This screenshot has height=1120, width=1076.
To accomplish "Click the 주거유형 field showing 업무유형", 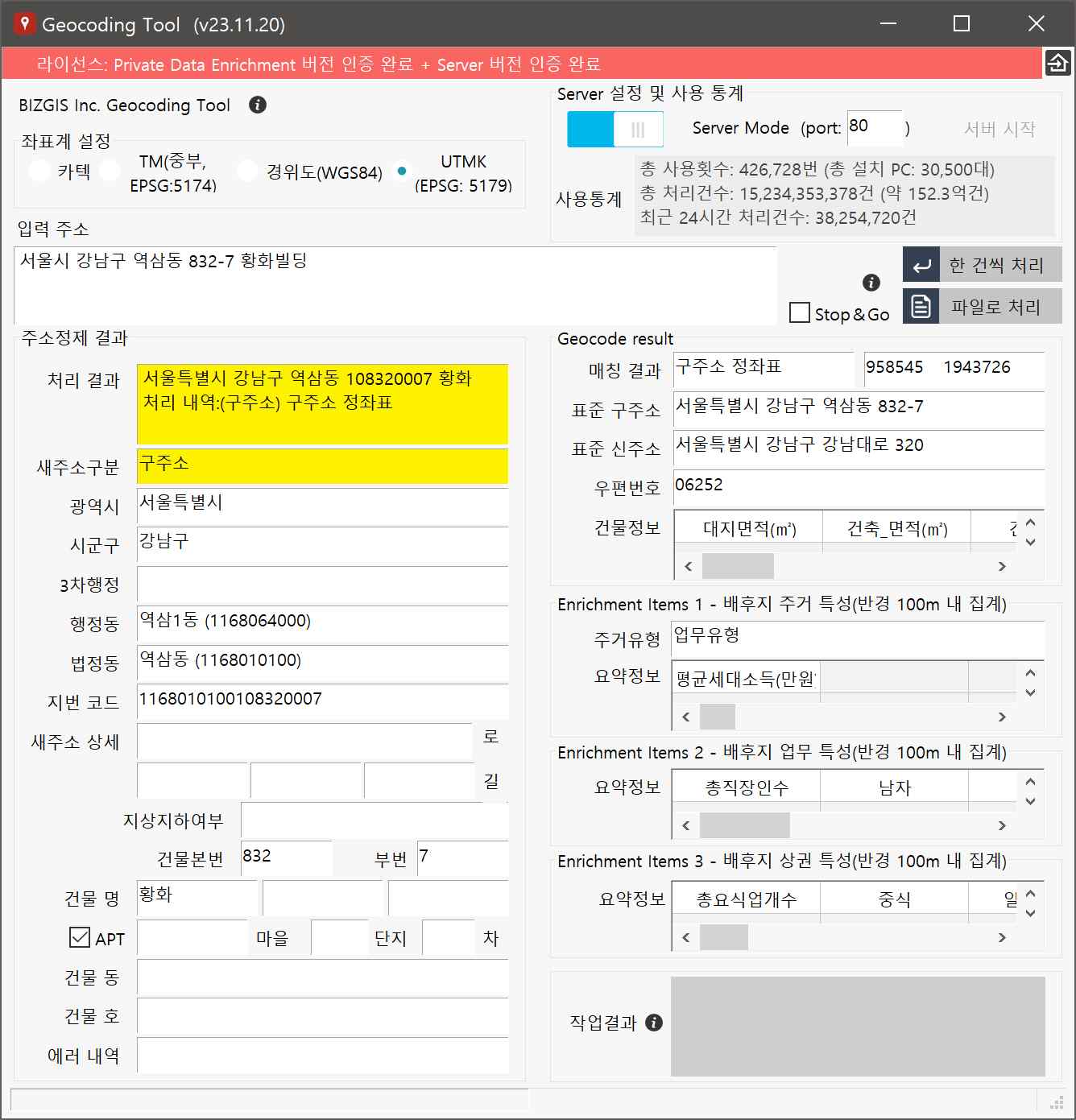I will point(858,639).
